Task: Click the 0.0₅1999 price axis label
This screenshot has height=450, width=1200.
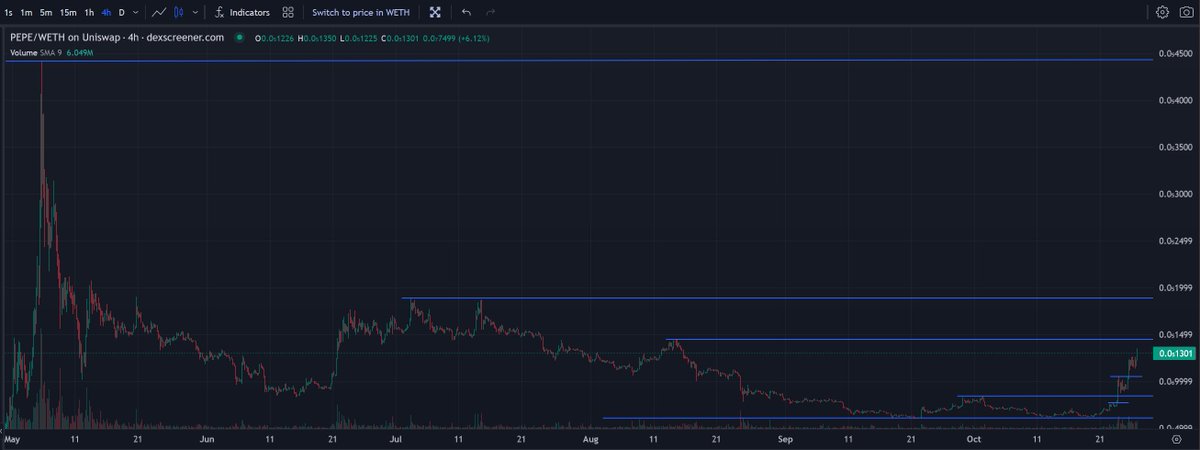Action: (x=1175, y=288)
